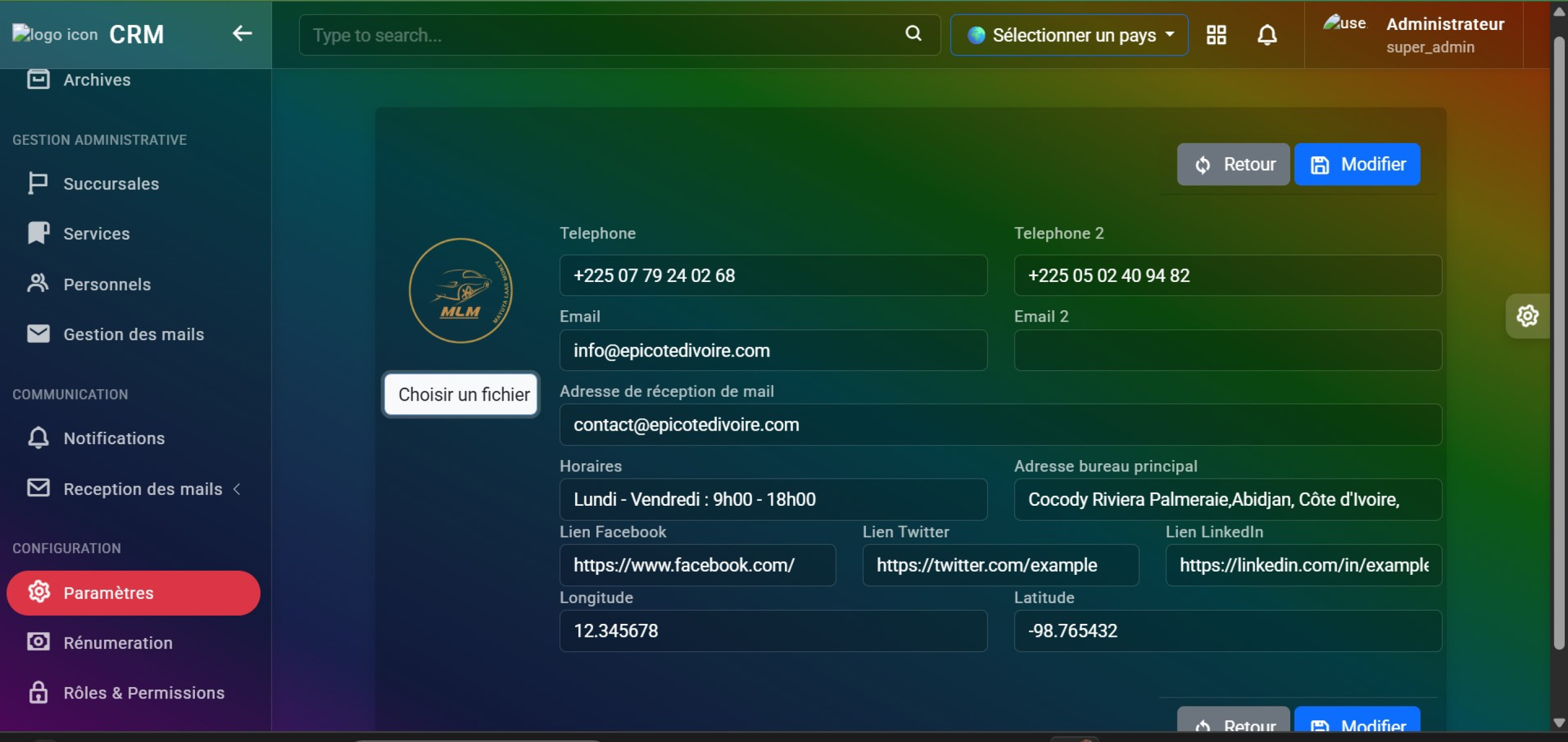Screen dimensions: 1568x742
Task: Click the Lien Twitter input field
Action: [x=999, y=565]
